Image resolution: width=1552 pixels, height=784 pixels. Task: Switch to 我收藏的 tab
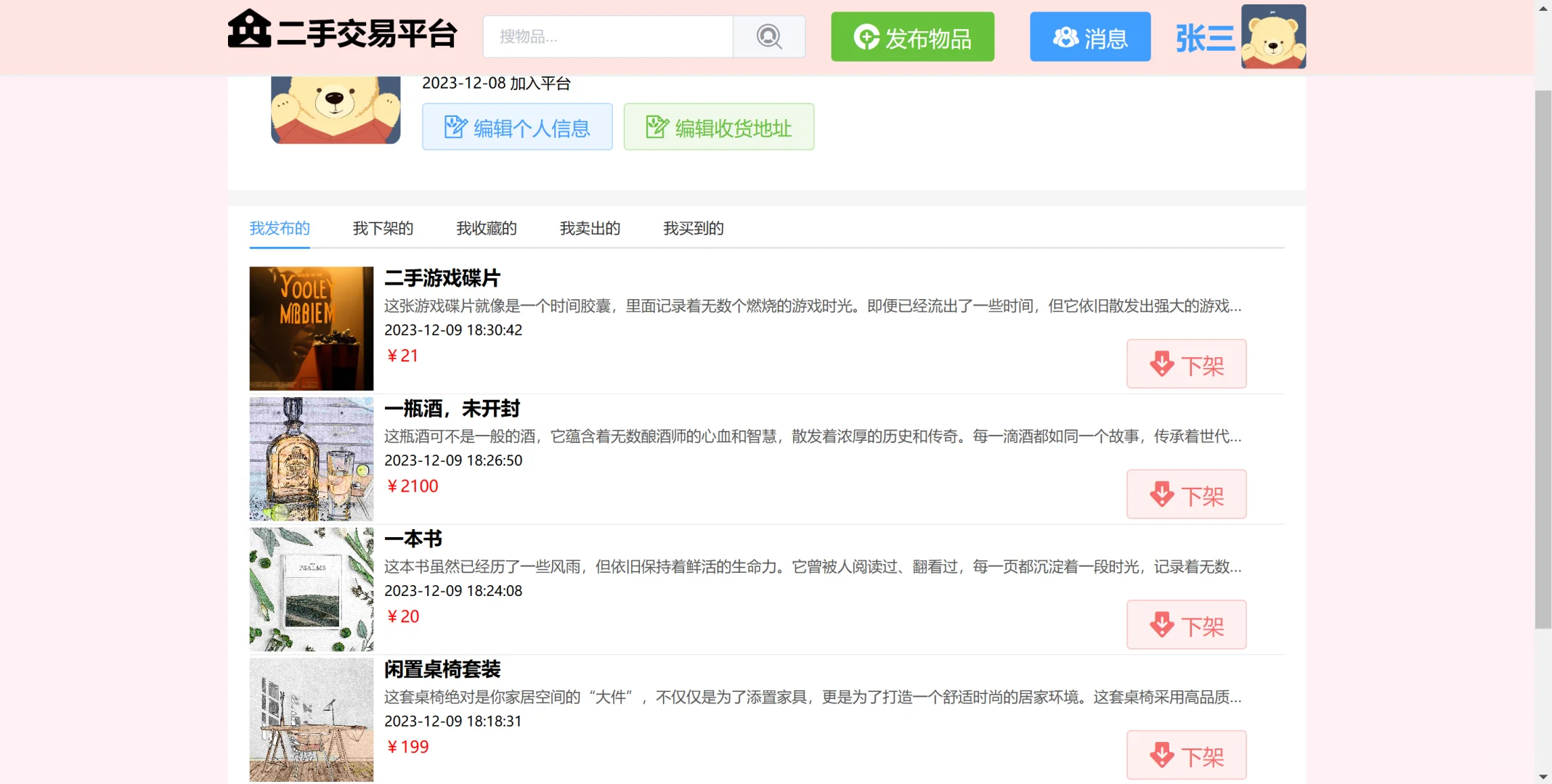click(x=486, y=228)
